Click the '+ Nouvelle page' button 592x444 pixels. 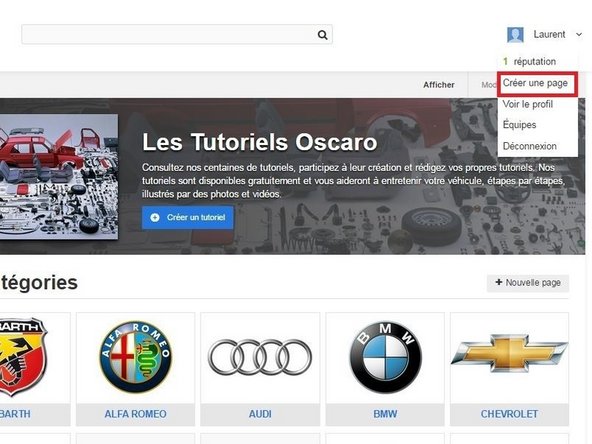point(527,283)
